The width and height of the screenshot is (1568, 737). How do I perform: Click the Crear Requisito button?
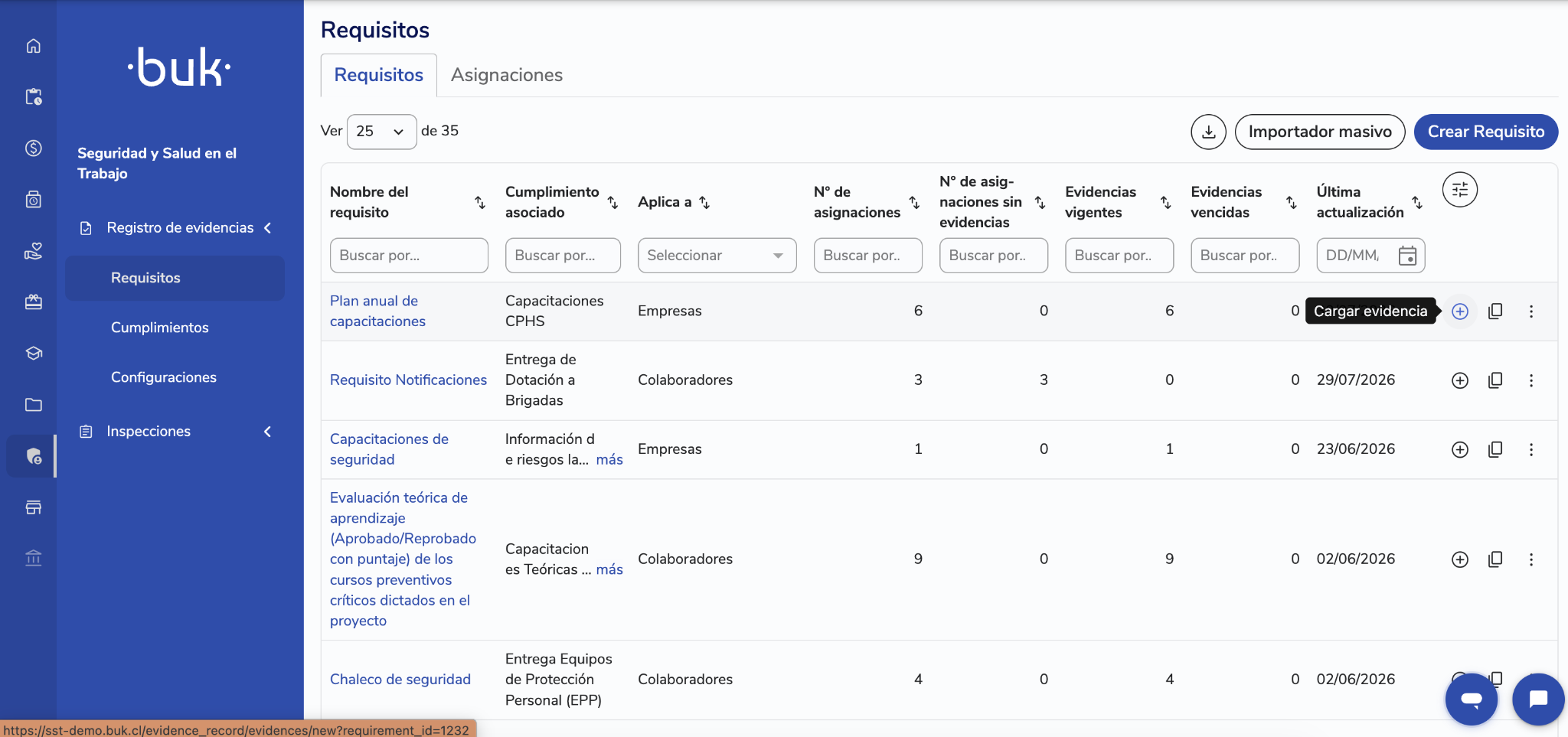(x=1486, y=132)
